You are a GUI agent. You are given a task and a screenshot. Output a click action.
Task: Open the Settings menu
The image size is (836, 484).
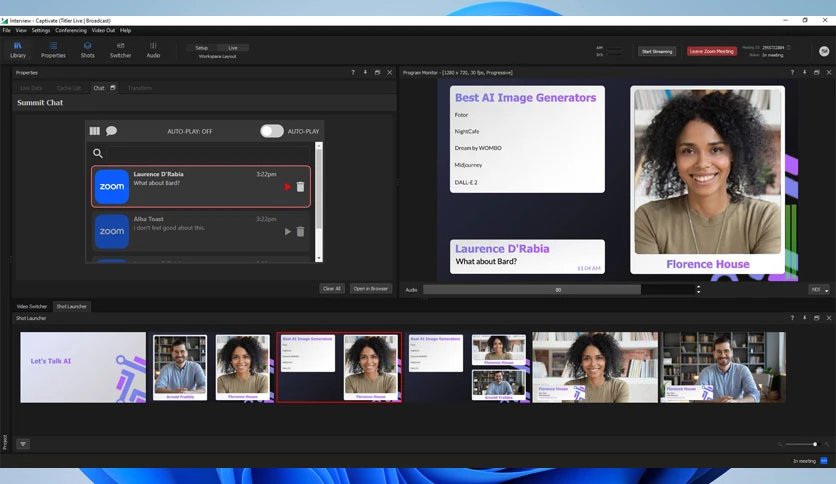[41, 30]
